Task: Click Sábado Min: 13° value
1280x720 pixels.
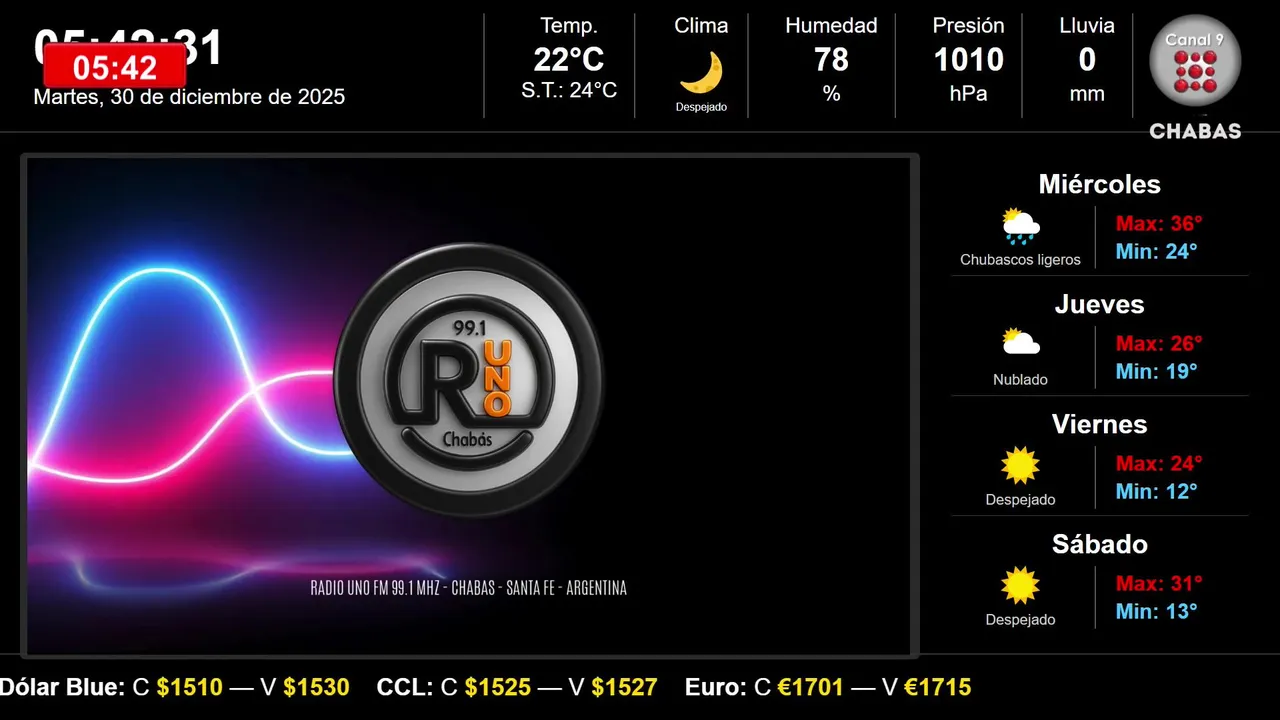Action: point(1156,612)
